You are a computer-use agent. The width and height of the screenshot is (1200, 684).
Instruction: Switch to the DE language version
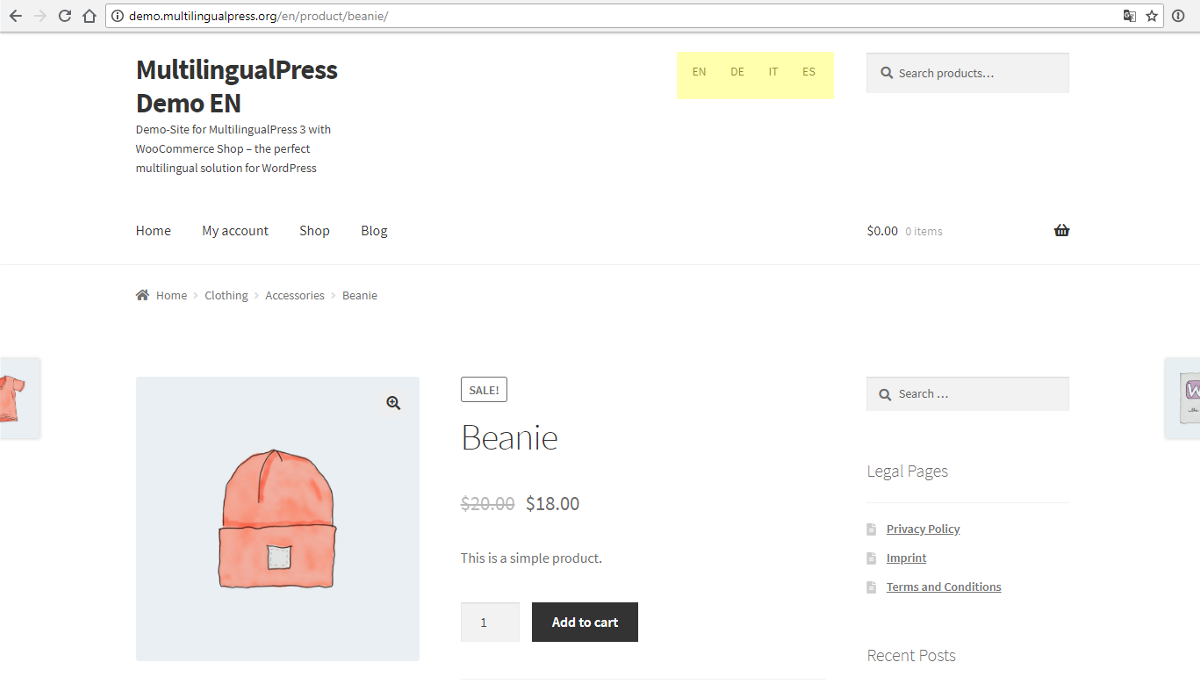737,71
